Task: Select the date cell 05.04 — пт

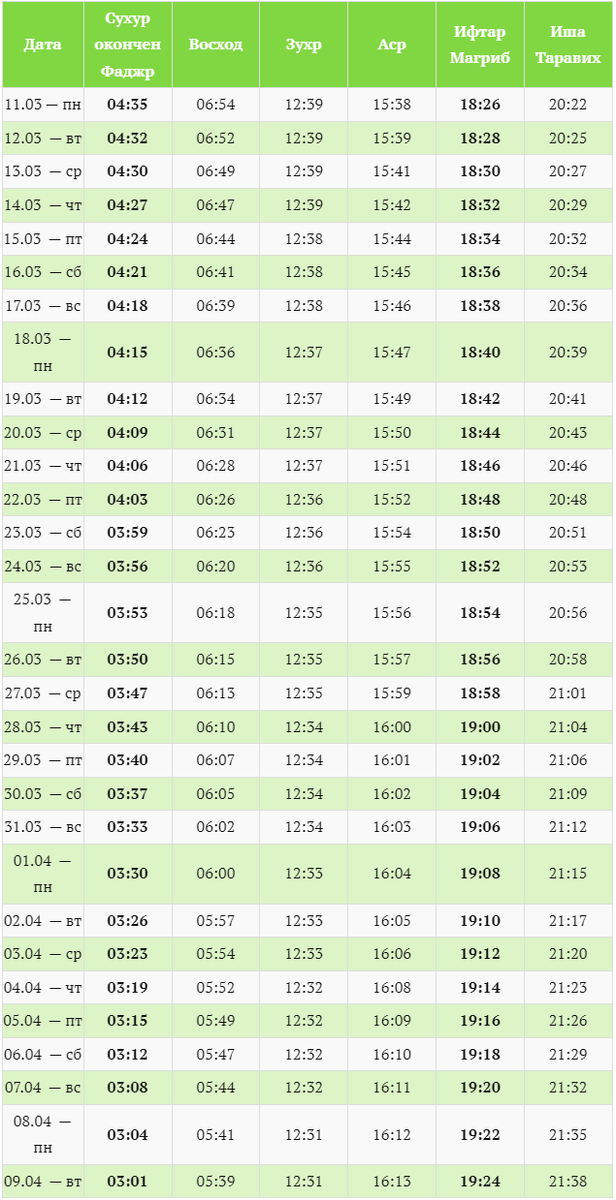Action: pos(42,1021)
